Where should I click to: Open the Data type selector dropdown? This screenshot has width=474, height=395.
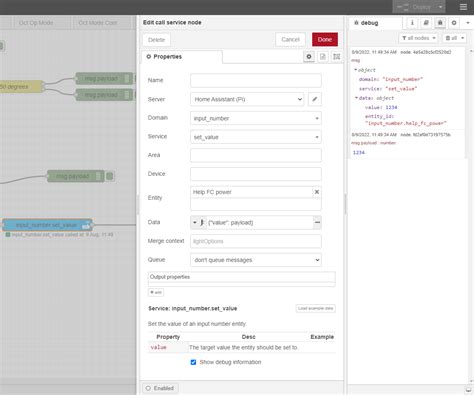click(198, 222)
